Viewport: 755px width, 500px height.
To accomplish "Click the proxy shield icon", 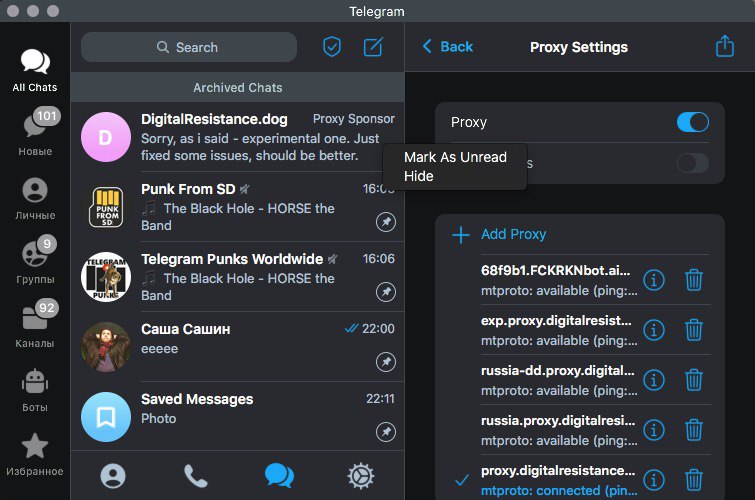I will click(332, 47).
